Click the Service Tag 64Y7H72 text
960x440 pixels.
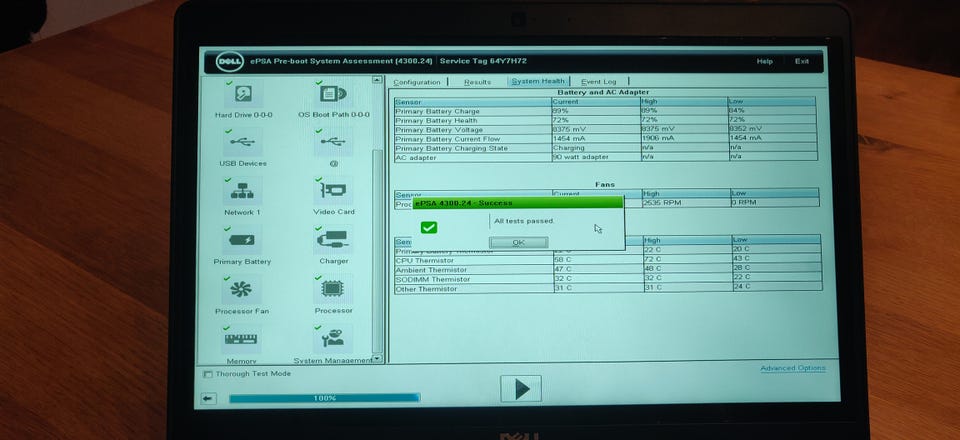pyautogui.click(x=483, y=61)
